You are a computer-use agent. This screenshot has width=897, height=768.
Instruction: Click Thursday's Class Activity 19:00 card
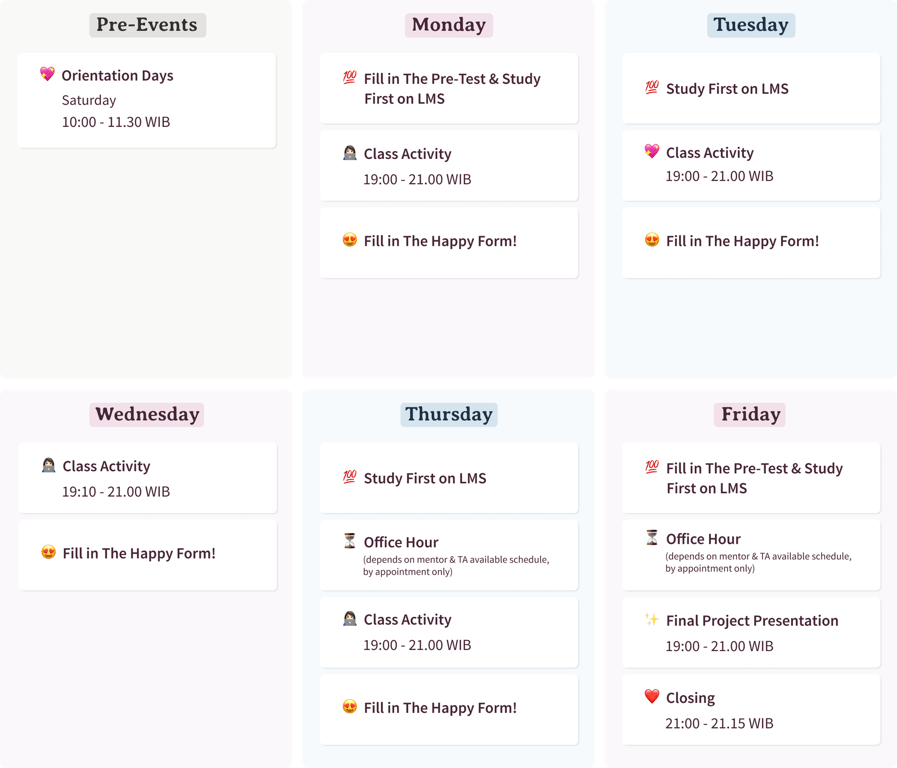449,632
